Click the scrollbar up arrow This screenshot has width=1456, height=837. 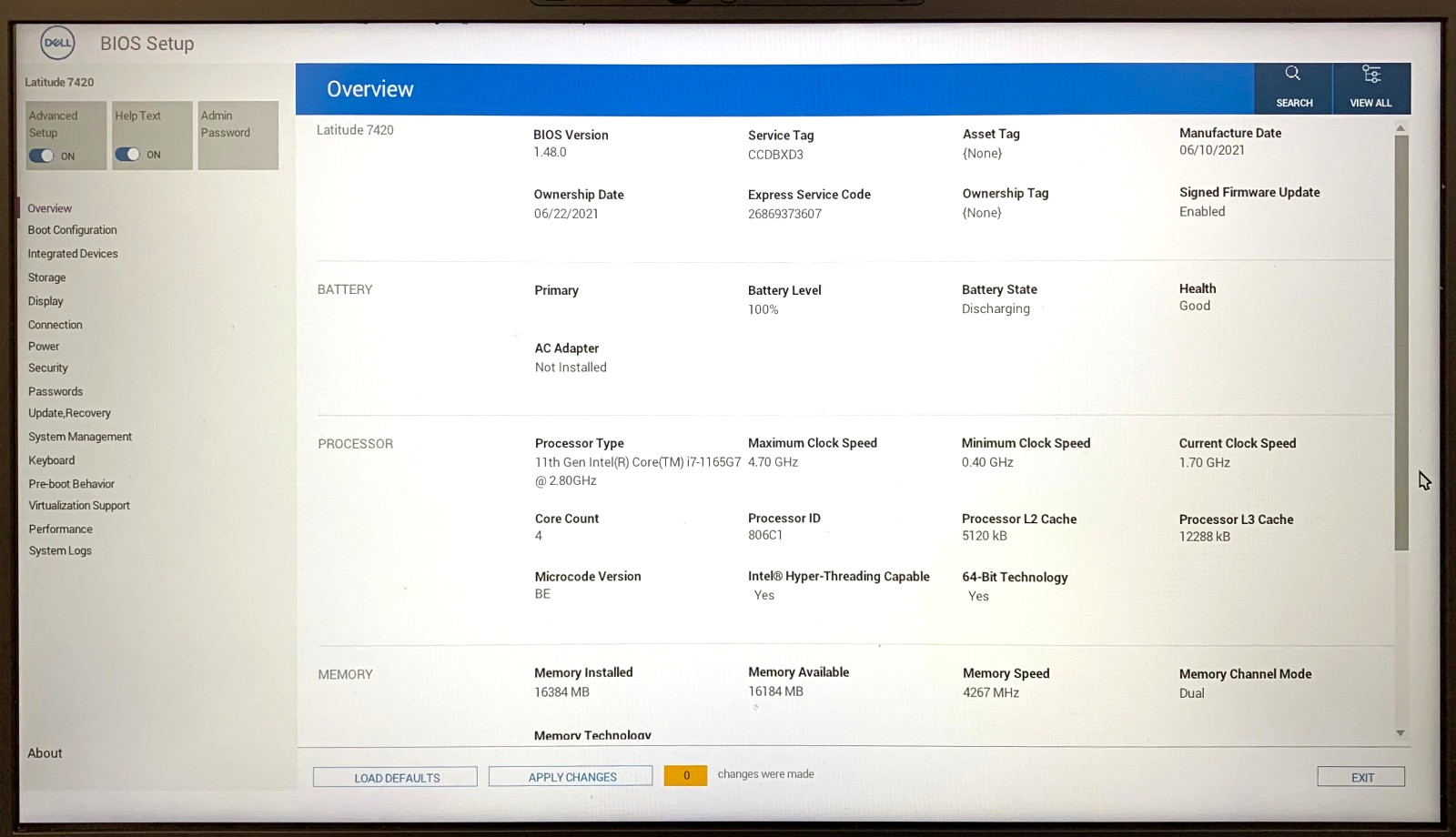coord(1400,127)
